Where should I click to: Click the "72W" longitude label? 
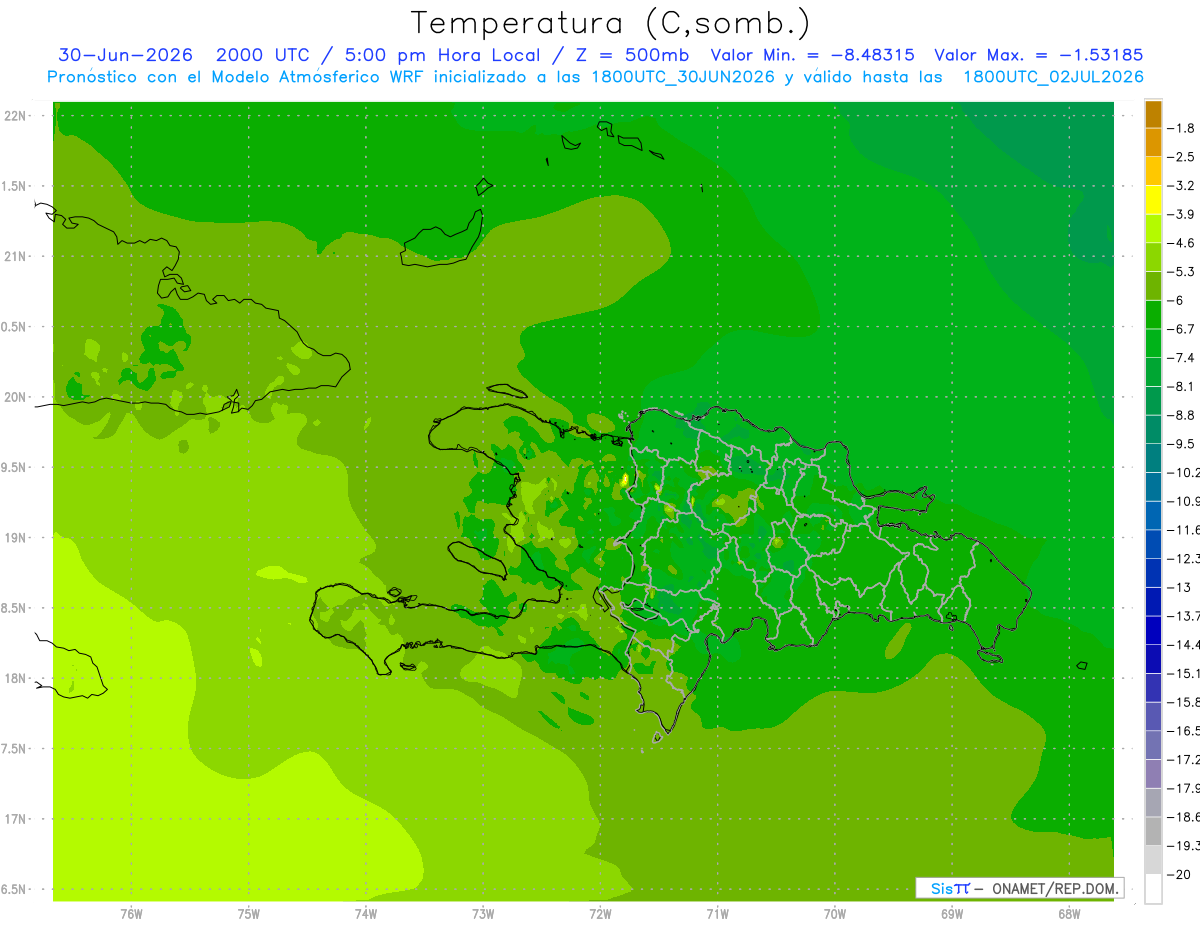pyautogui.click(x=600, y=914)
